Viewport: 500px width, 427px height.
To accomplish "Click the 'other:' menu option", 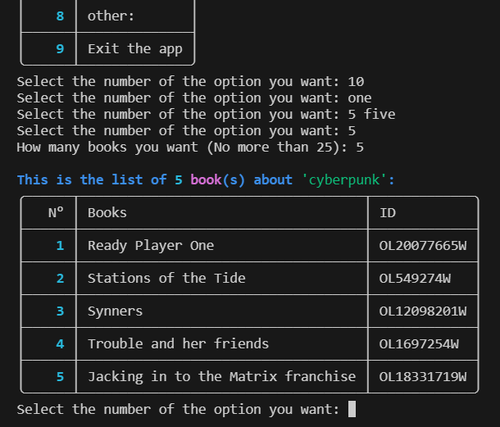I will [111, 16].
